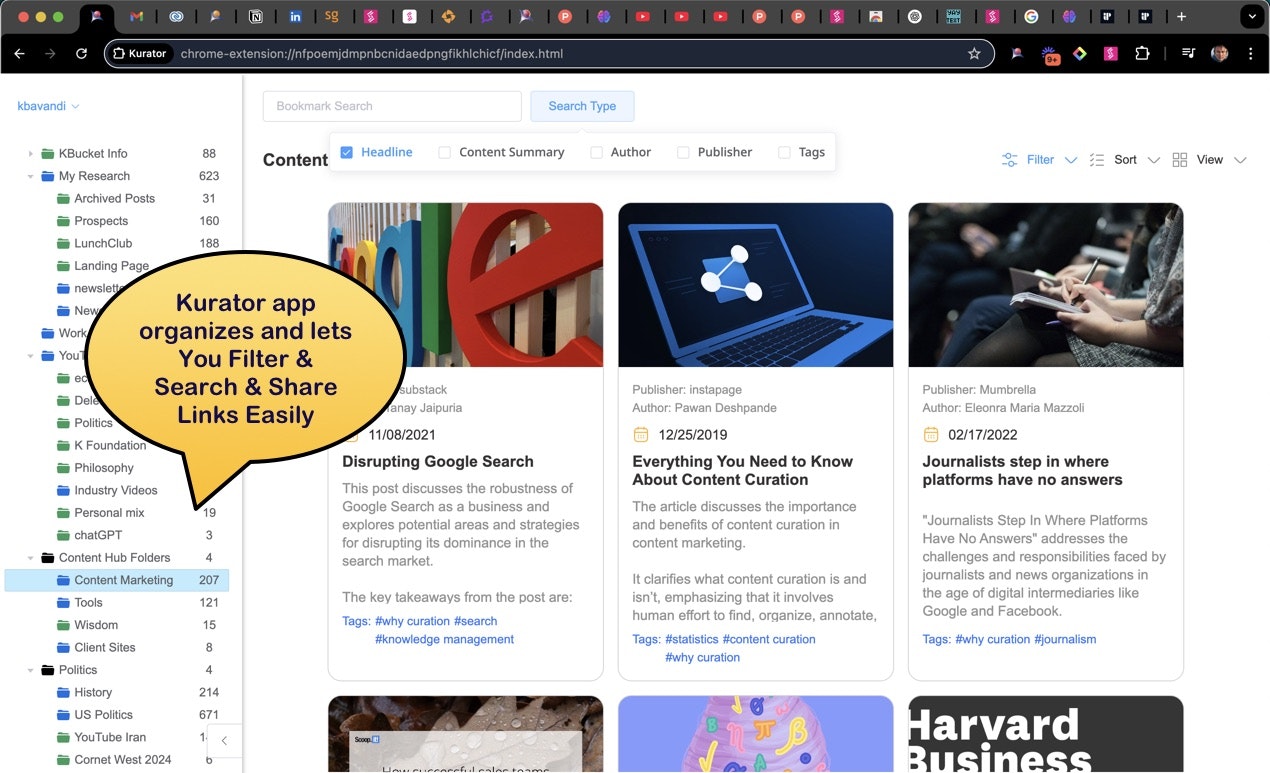
Task: Collapse the Politics folder arrow
Action: click(x=31, y=670)
